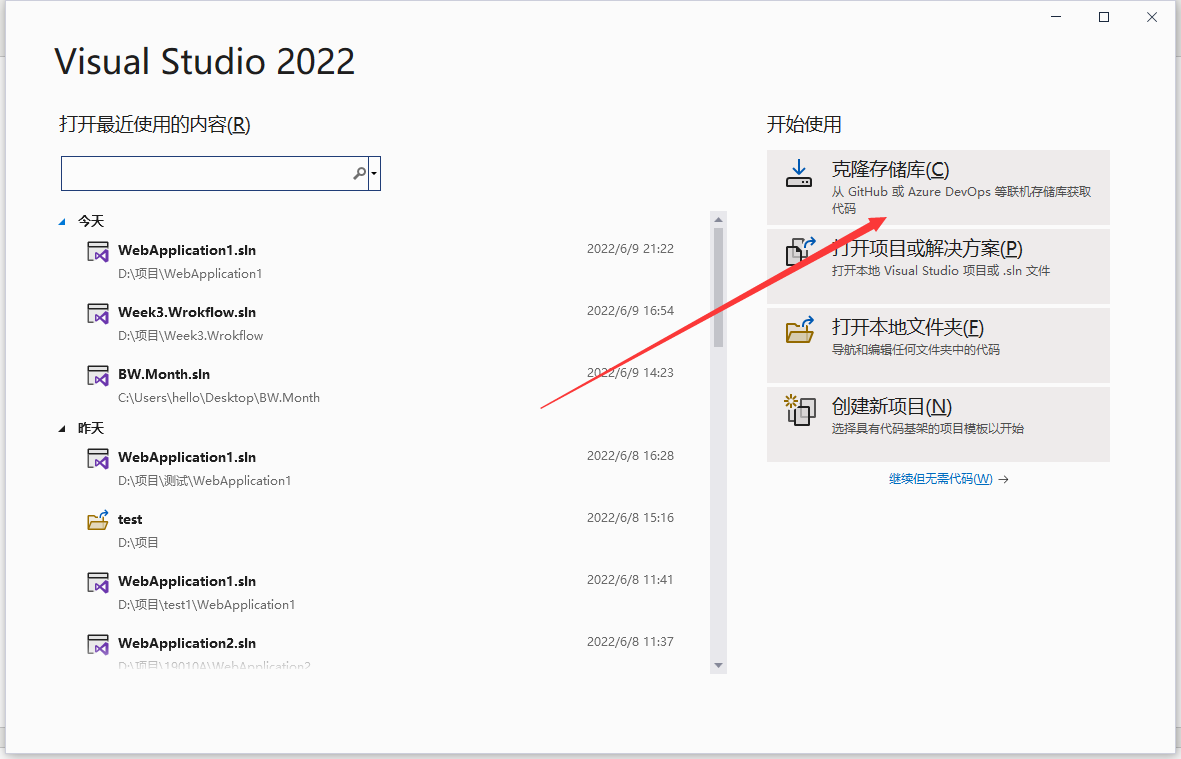Maximize the Visual Studio start window

click(1103, 17)
